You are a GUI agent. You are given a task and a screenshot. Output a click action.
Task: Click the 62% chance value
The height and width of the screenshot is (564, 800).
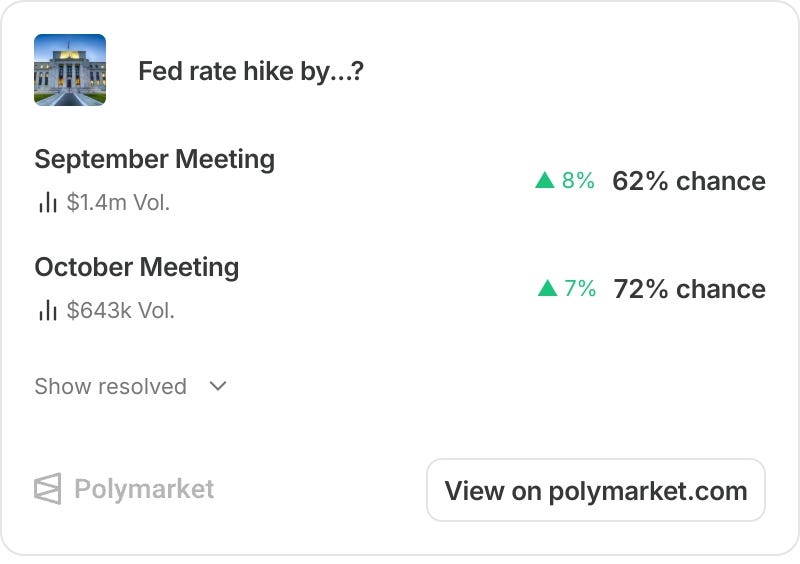[x=689, y=181]
